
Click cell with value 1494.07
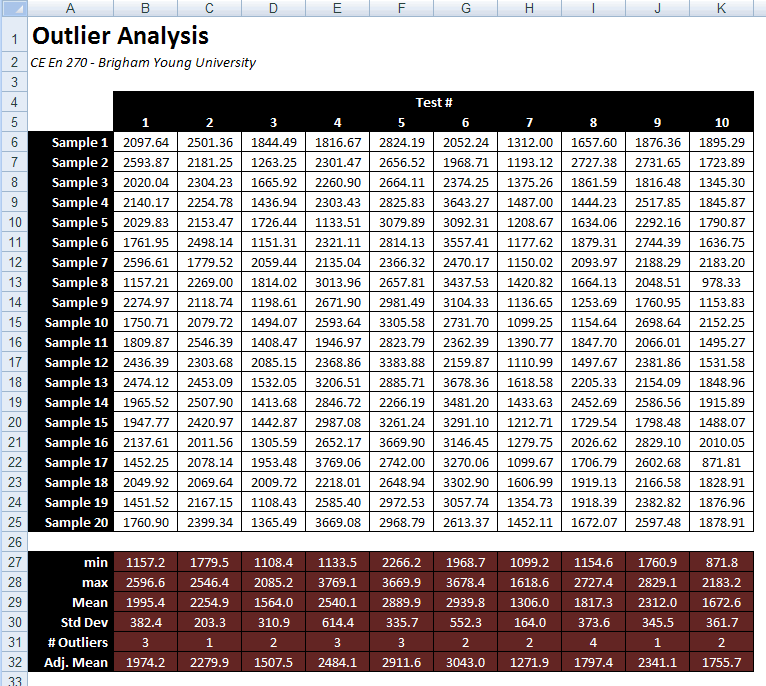tap(274, 322)
